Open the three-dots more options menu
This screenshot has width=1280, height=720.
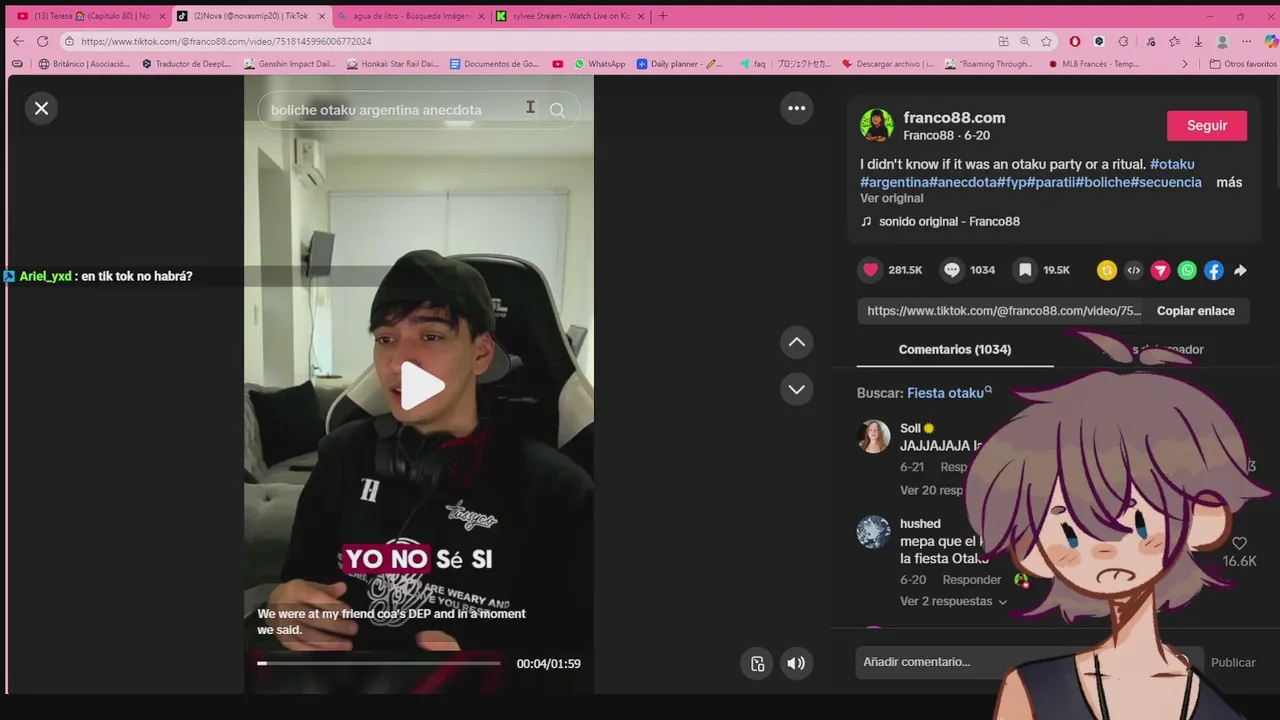pyautogui.click(x=797, y=108)
